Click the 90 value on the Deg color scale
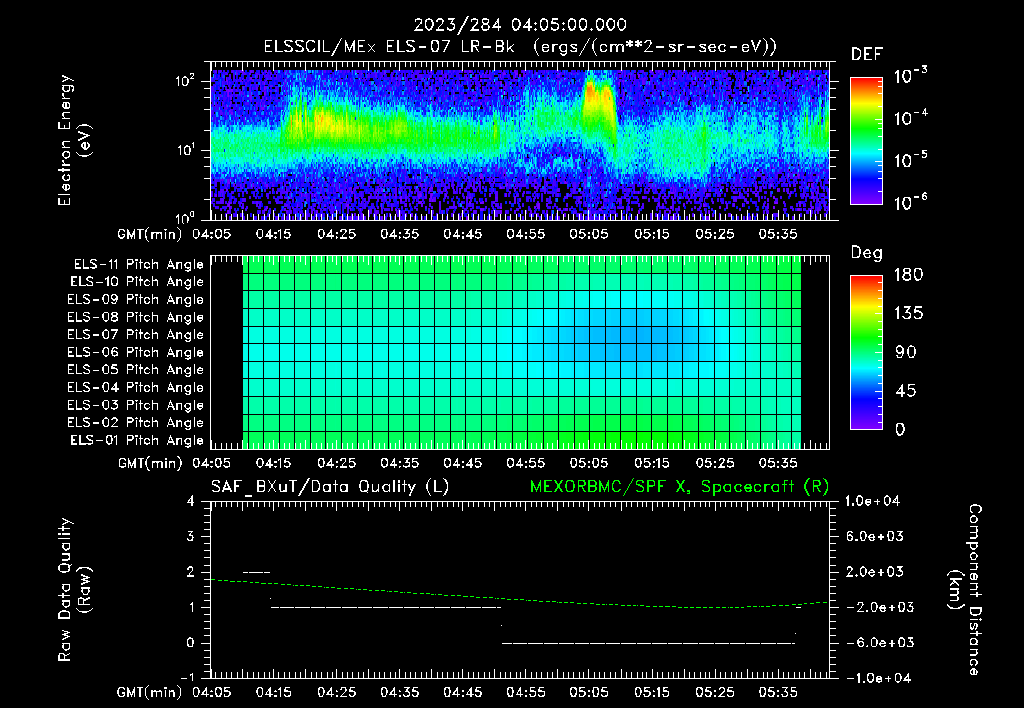The image size is (1024, 708). [905, 353]
